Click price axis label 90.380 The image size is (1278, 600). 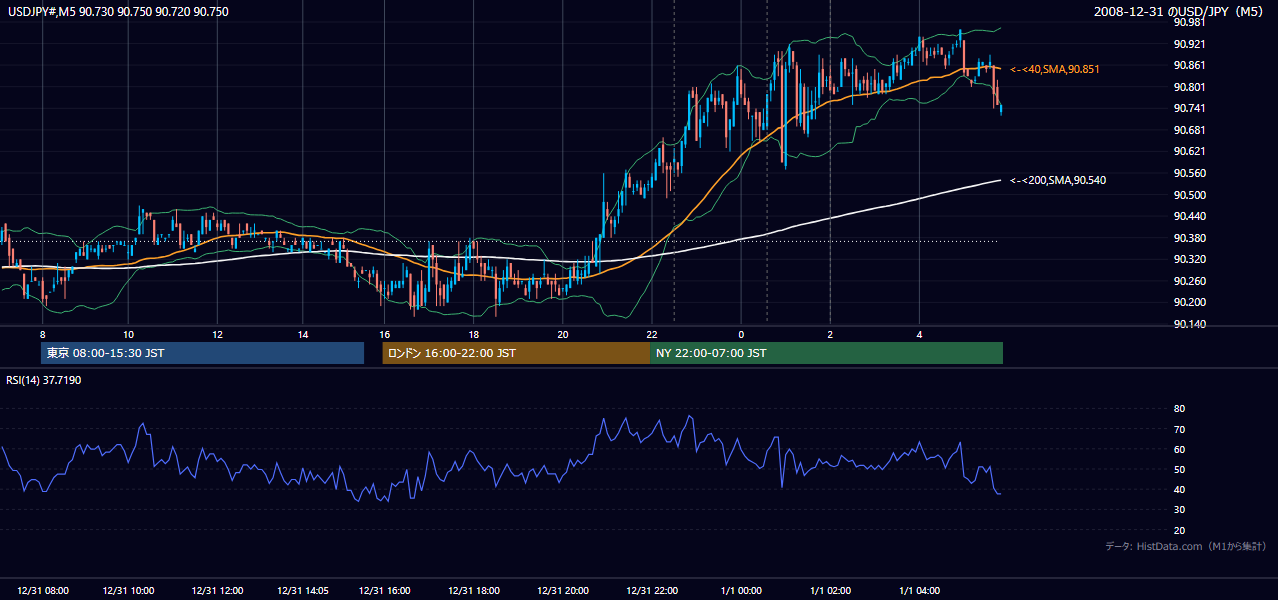pos(1189,238)
